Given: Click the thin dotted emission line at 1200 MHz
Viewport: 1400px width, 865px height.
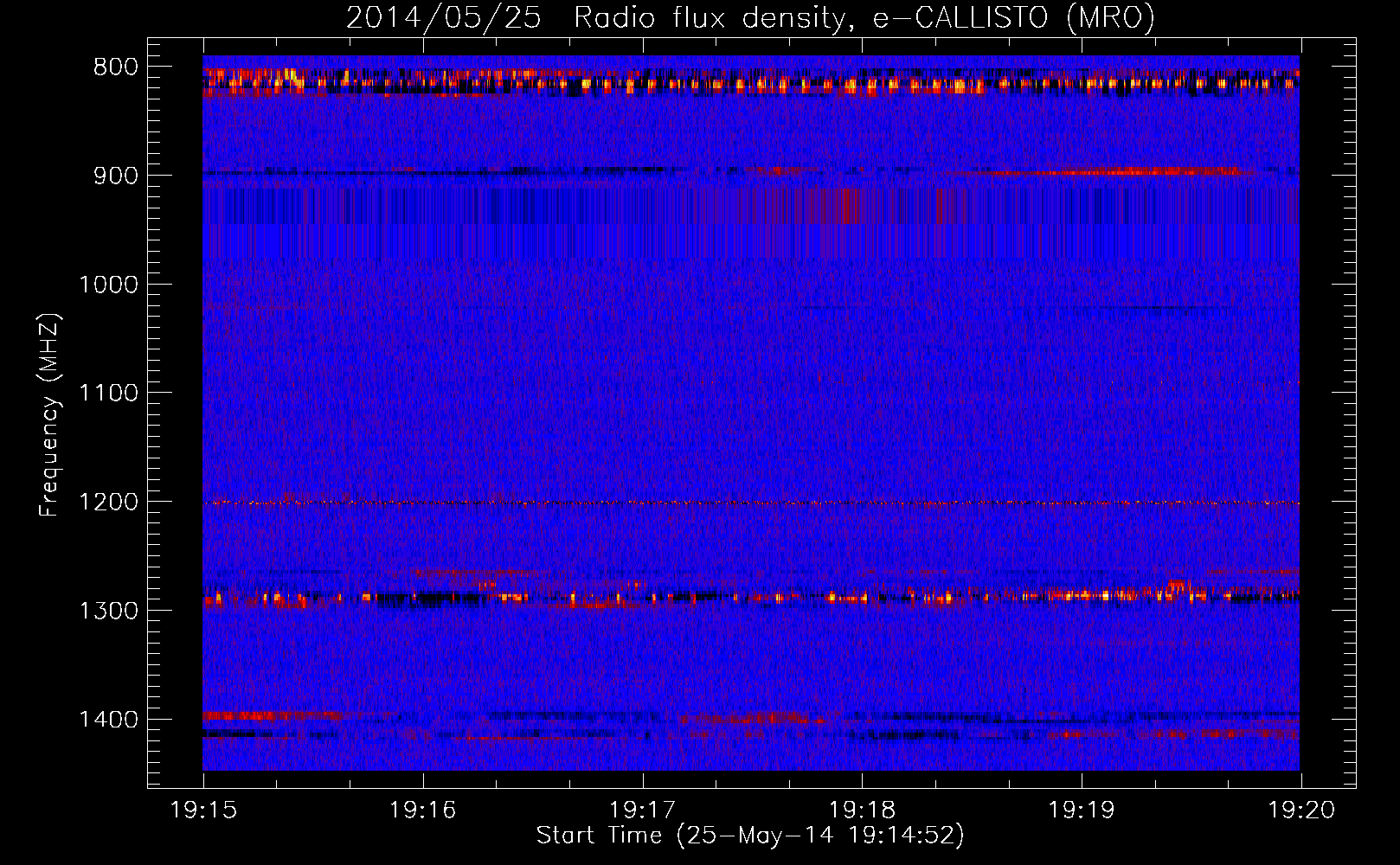Looking at the screenshot, I should click(x=751, y=503).
